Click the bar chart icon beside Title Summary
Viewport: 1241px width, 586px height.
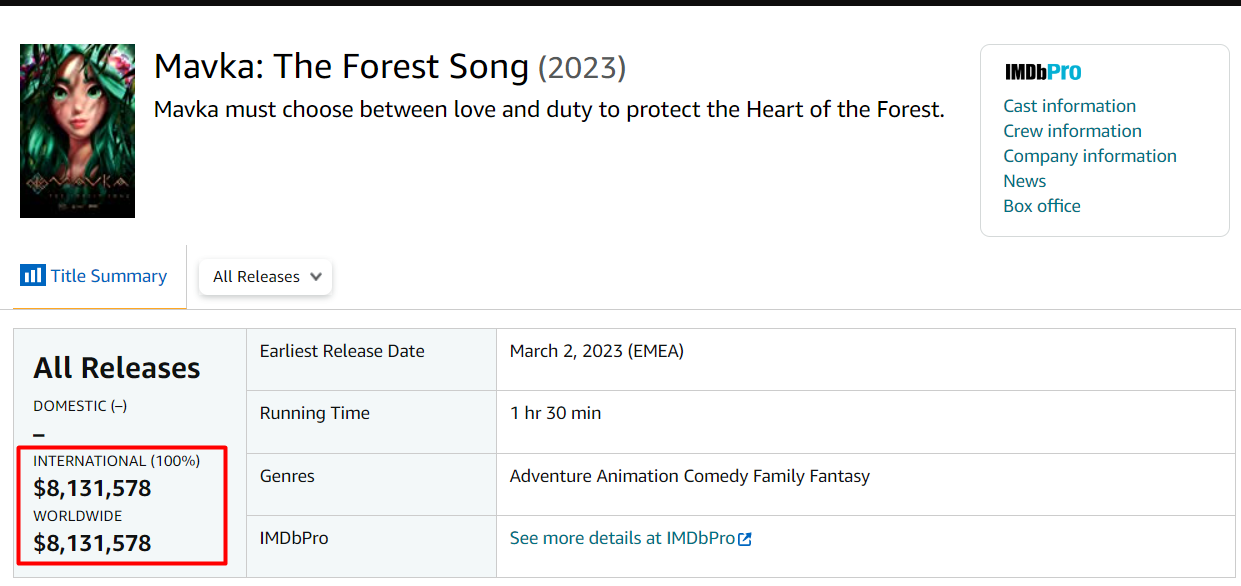pyautogui.click(x=33, y=276)
